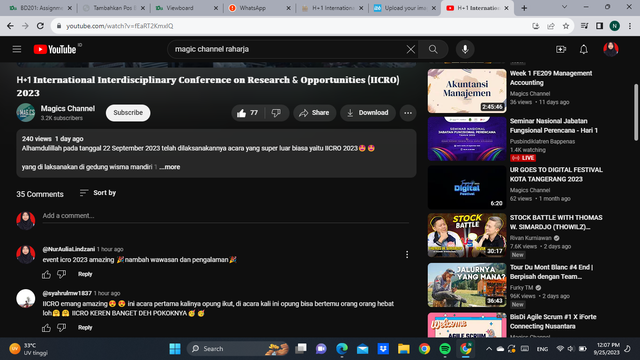The width and height of the screenshot is (640, 360).
Task: Like the video with 77 likes
Action: tap(247, 113)
